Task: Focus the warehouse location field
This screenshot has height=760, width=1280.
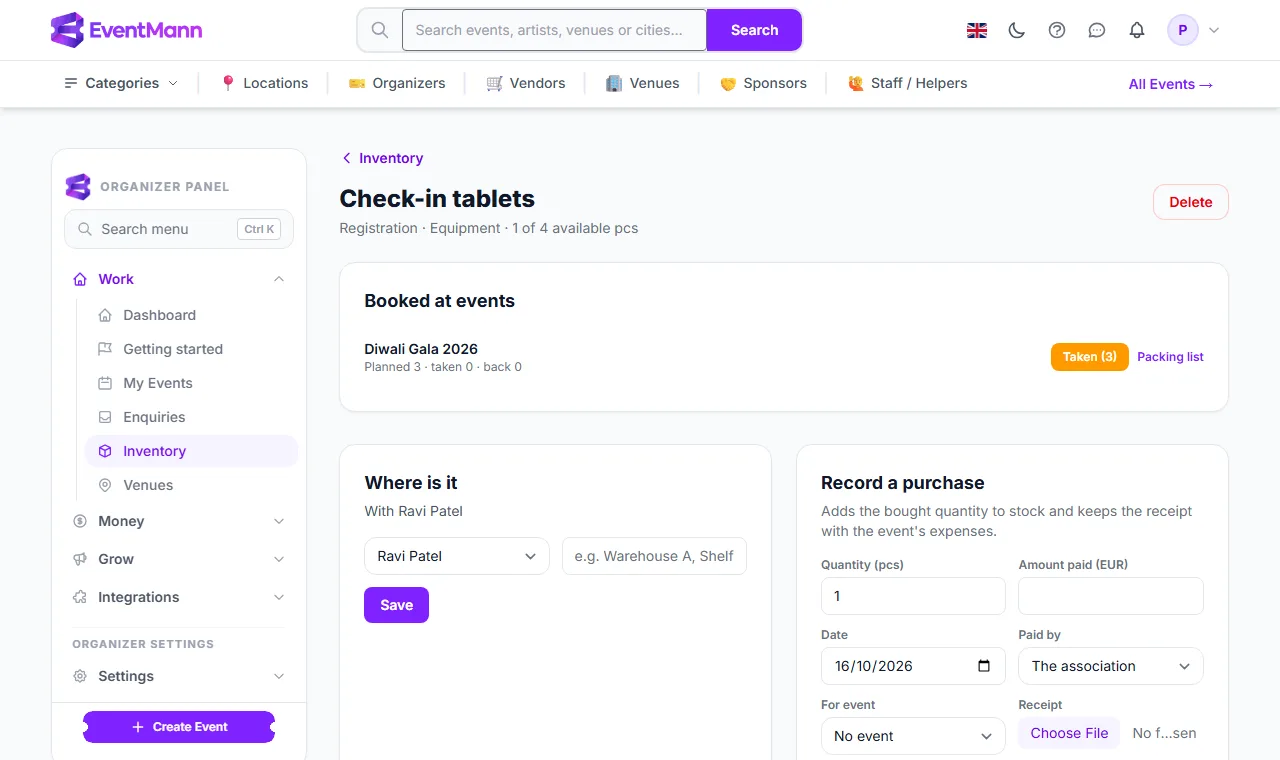Action: 654,556
